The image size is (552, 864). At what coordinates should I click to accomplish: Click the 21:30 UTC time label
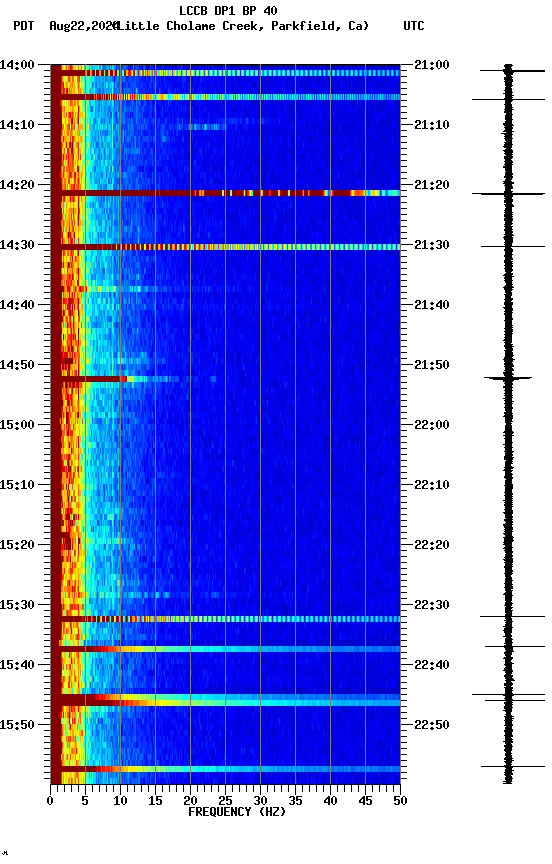[431, 245]
